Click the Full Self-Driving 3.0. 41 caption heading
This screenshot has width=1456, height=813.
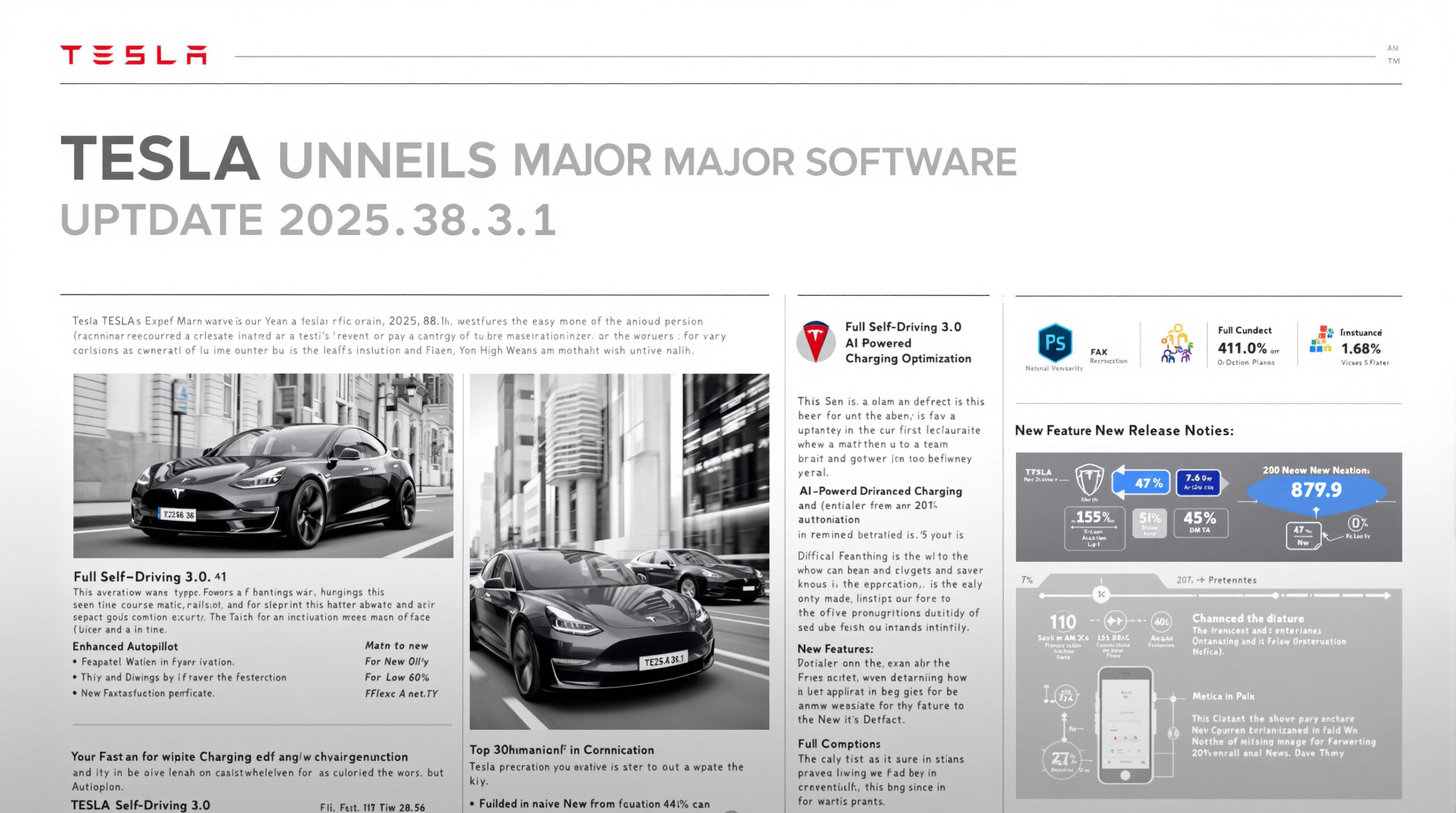tap(150, 576)
